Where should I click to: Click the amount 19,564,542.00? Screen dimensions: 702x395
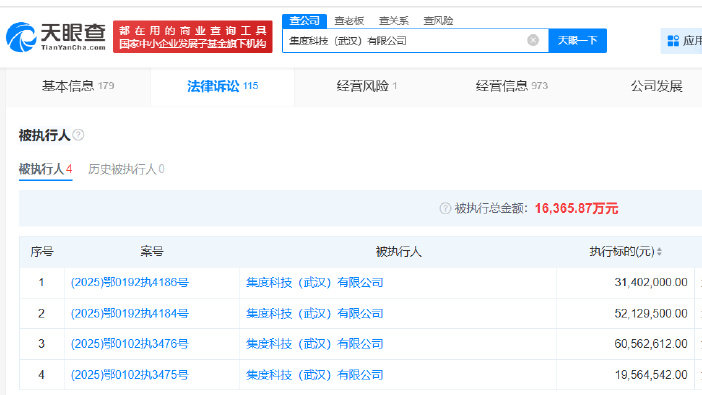tap(651, 375)
